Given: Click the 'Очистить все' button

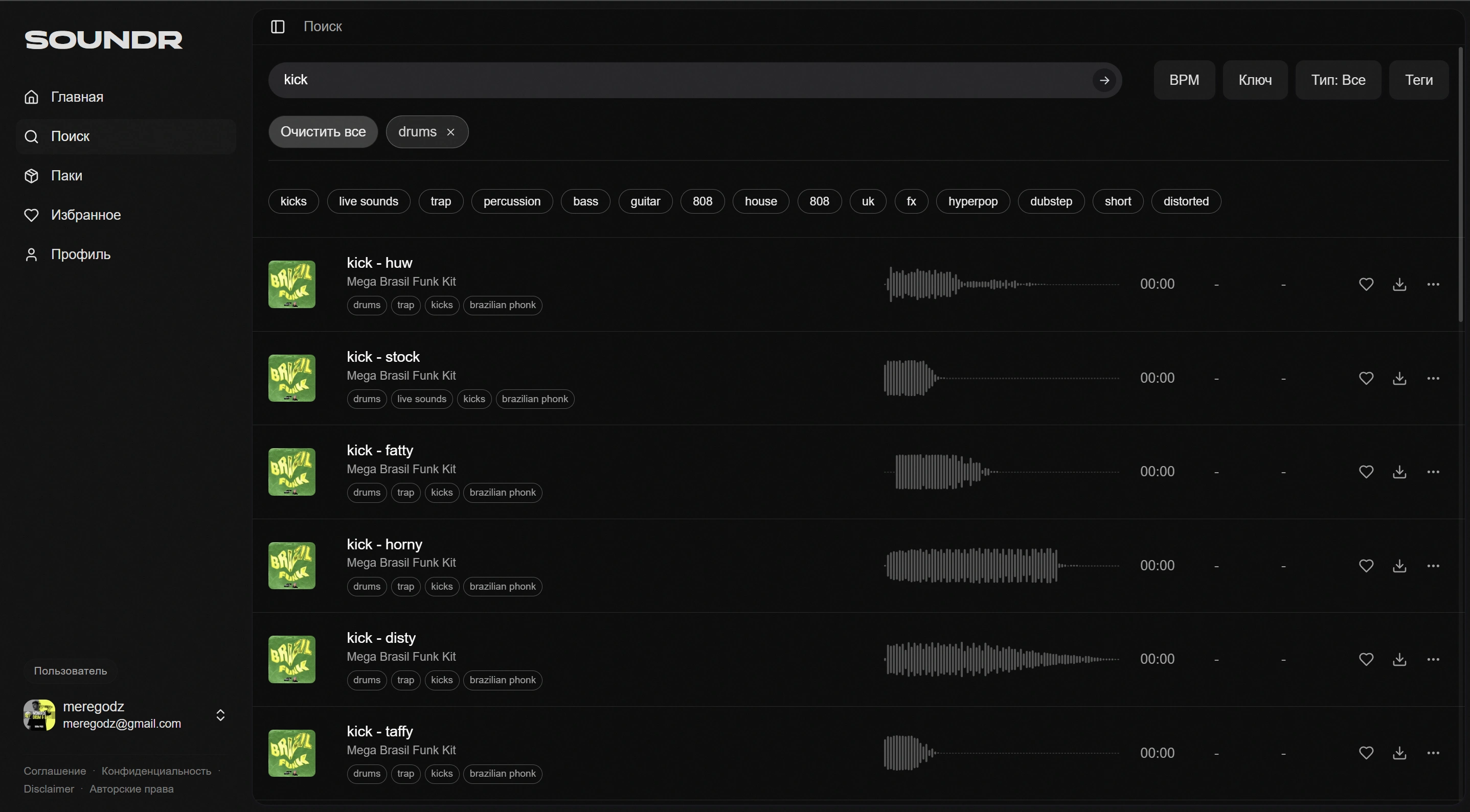Looking at the screenshot, I should click(323, 132).
